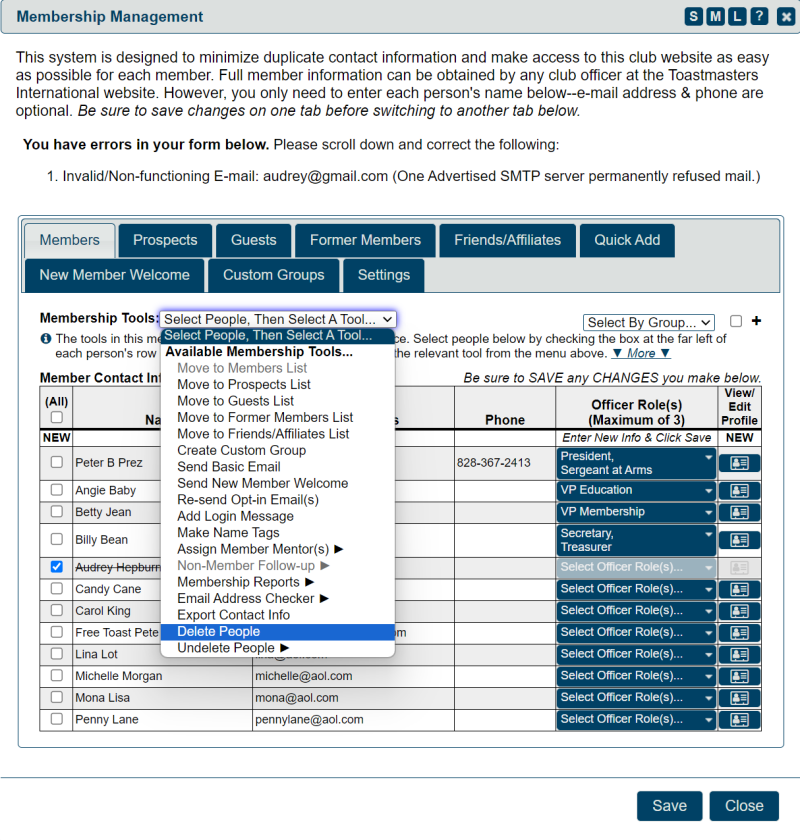The width and height of the screenshot is (800, 840).
Task: Open profile card icon for Peter B Prez
Action: coord(739,463)
